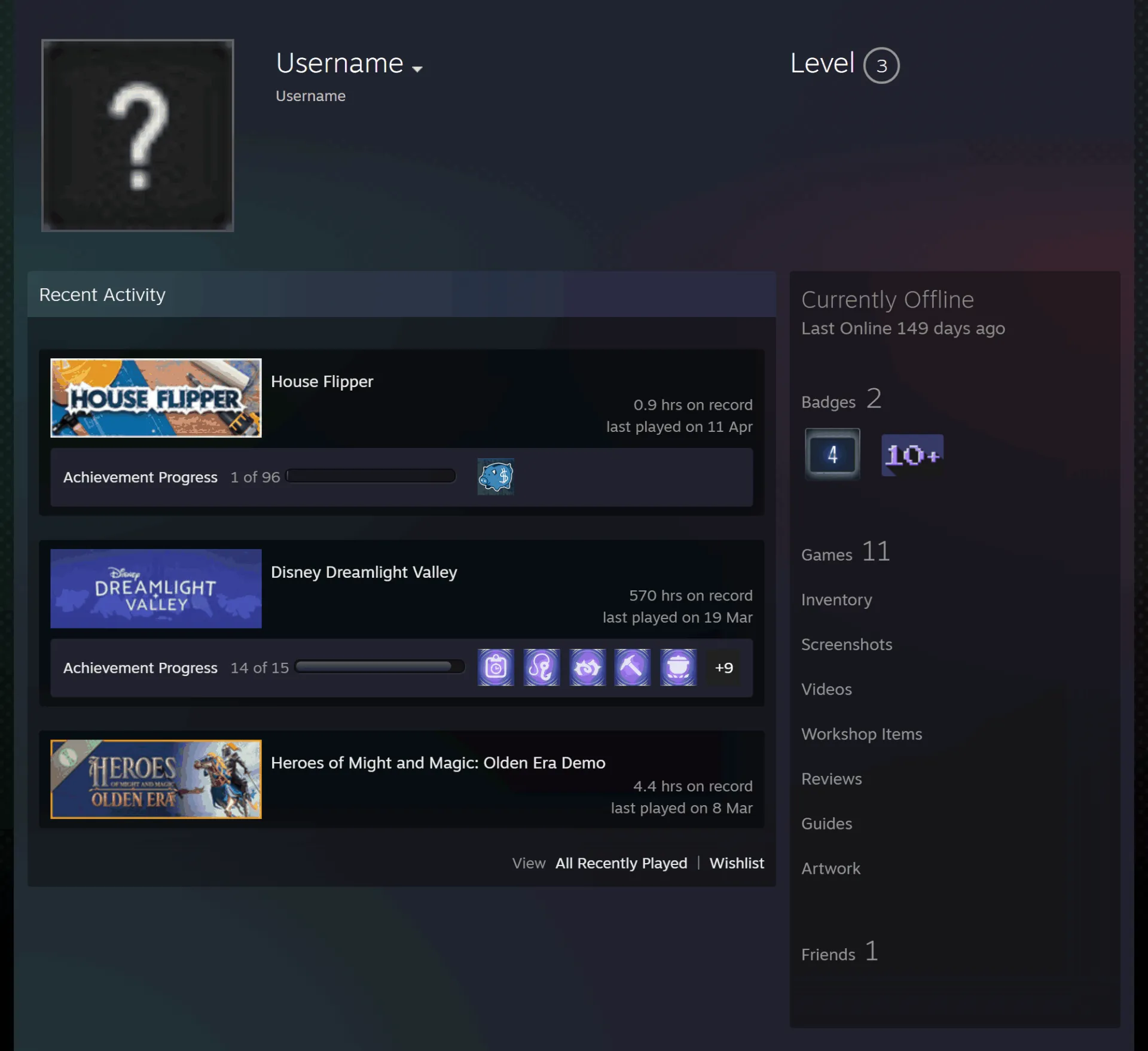Open the Artwork link
The height and width of the screenshot is (1051, 1148).
point(831,869)
